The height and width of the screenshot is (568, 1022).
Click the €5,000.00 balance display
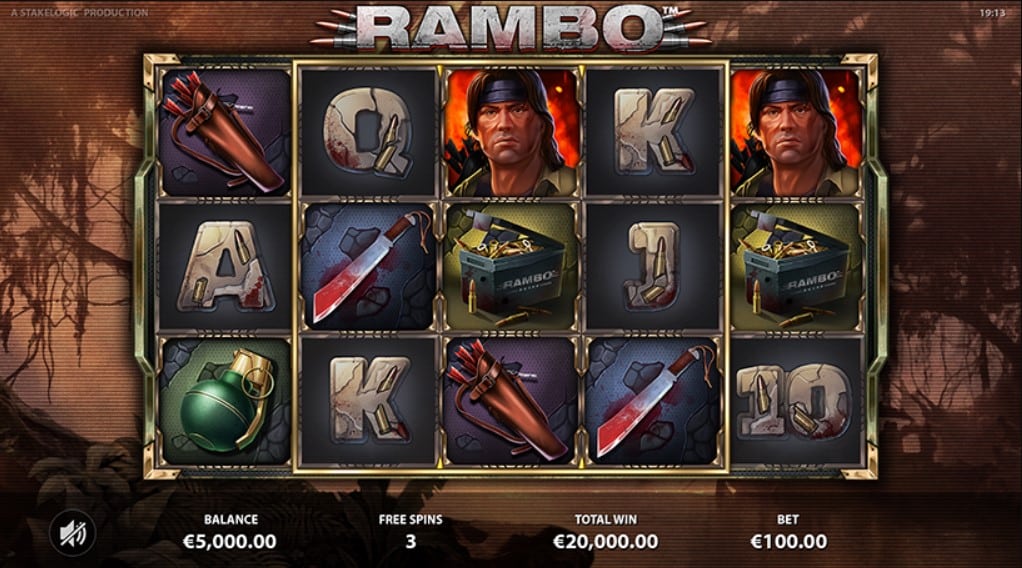click(x=229, y=541)
